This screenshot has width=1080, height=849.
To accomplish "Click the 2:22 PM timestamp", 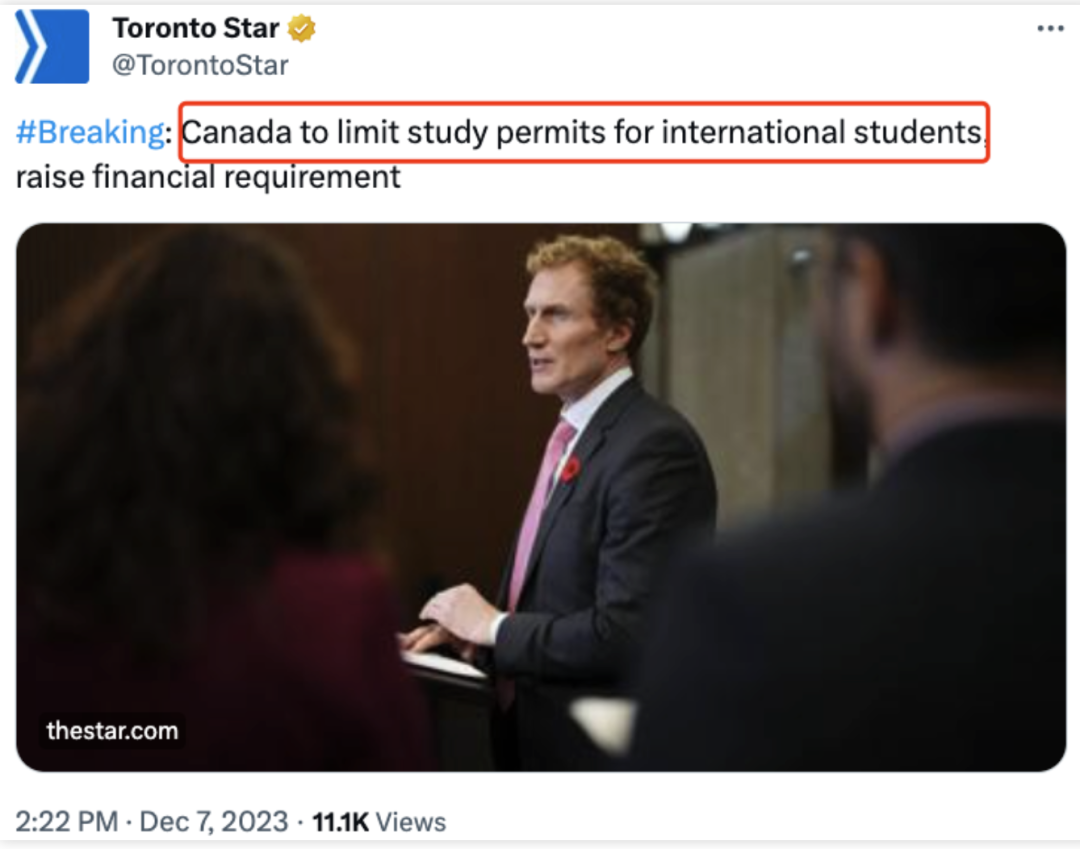I will [68, 822].
